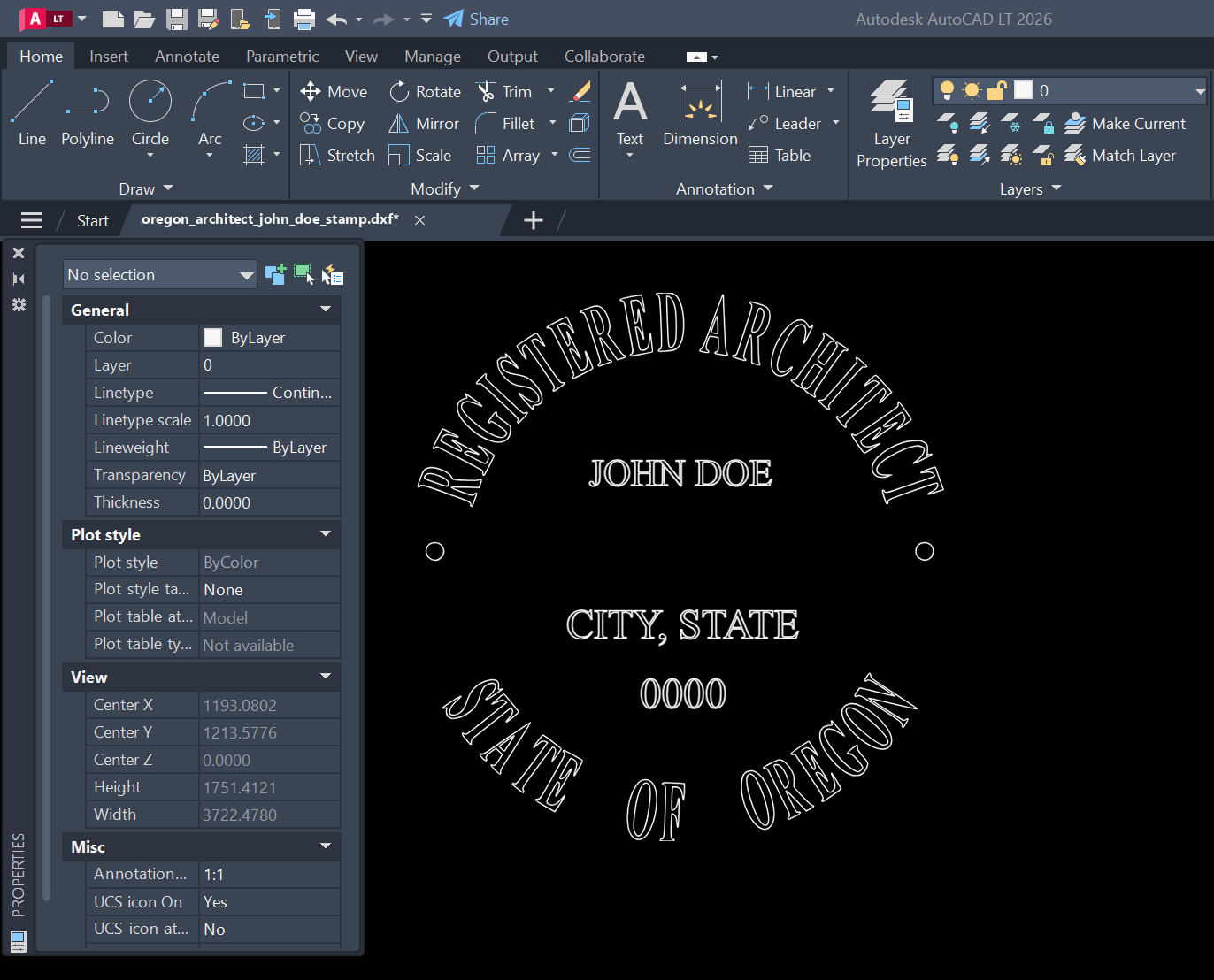Image resolution: width=1214 pixels, height=980 pixels.
Task: Select the Line drawing tool
Action: coord(32,112)
